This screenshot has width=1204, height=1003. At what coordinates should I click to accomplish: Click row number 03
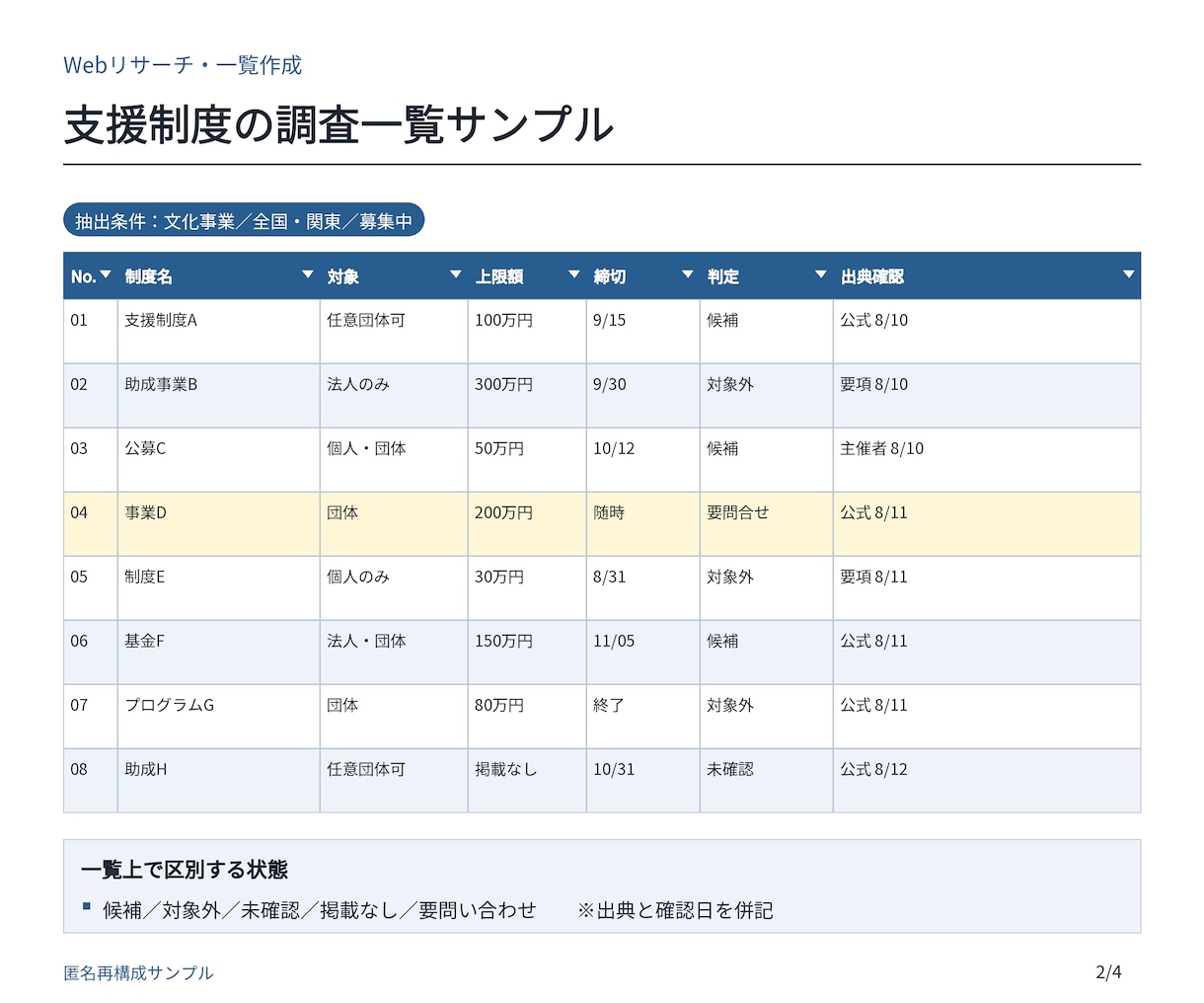click(91, 459)
